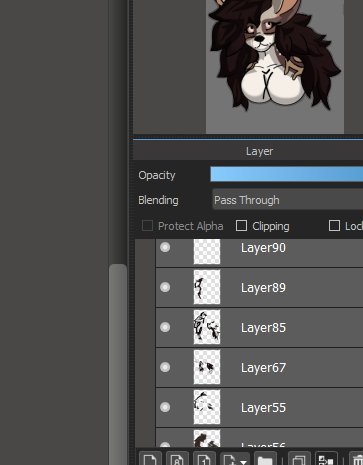Screen dimensions: 363x465
Task: Select Layer67 in the layer list
Action: (x=259, y=367)
